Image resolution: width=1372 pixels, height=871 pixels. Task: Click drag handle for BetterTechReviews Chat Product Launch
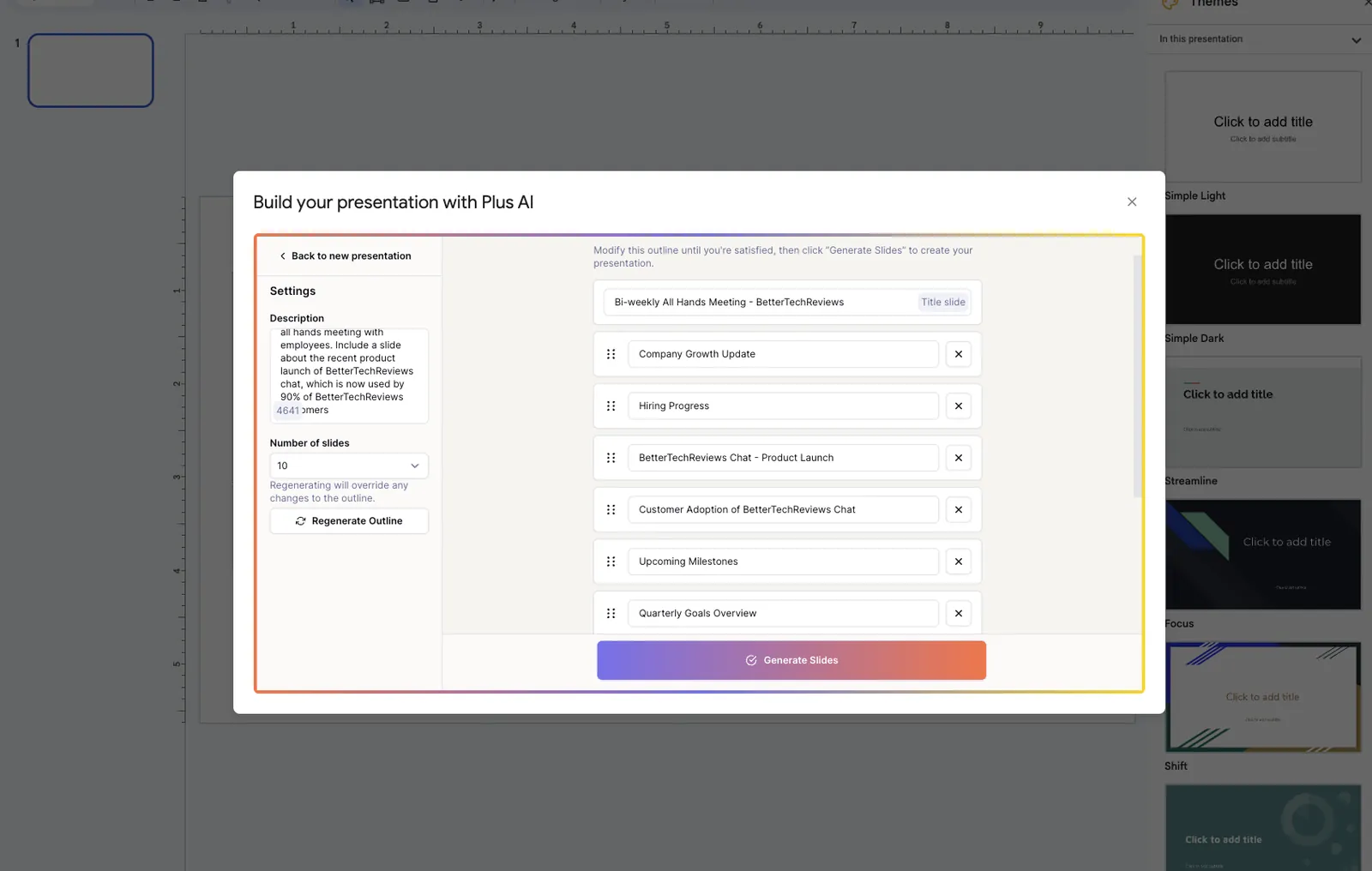point(611,458)
